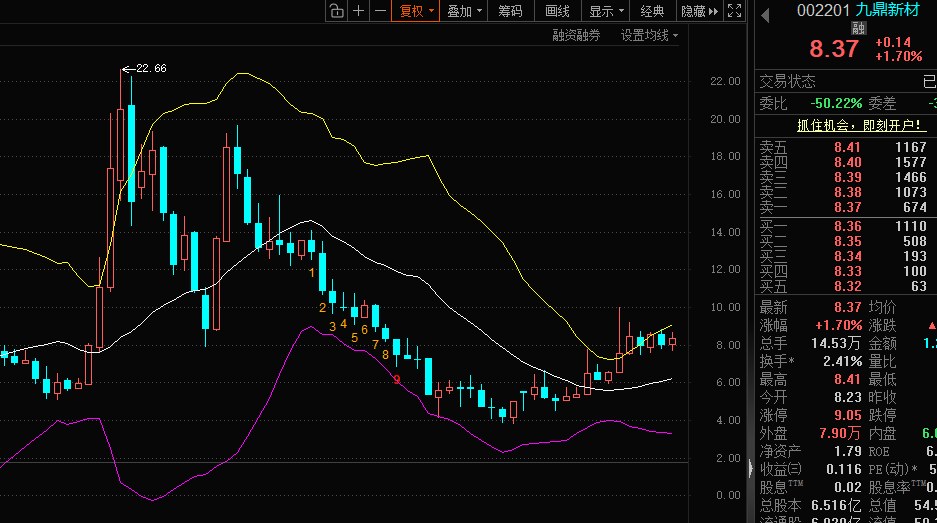The height and width of the screenshot is (523, 937).
Task: Click sell-four price 8.40
Action: coord(847,162)
